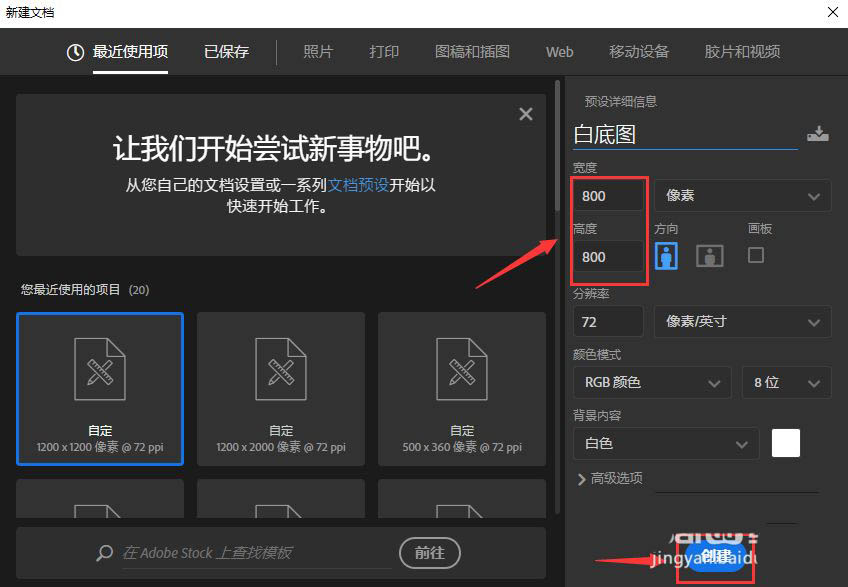Select the 1200 x 2000 像素 preset
This screenshot has height=587, width=848.
[x=281, y=389]
